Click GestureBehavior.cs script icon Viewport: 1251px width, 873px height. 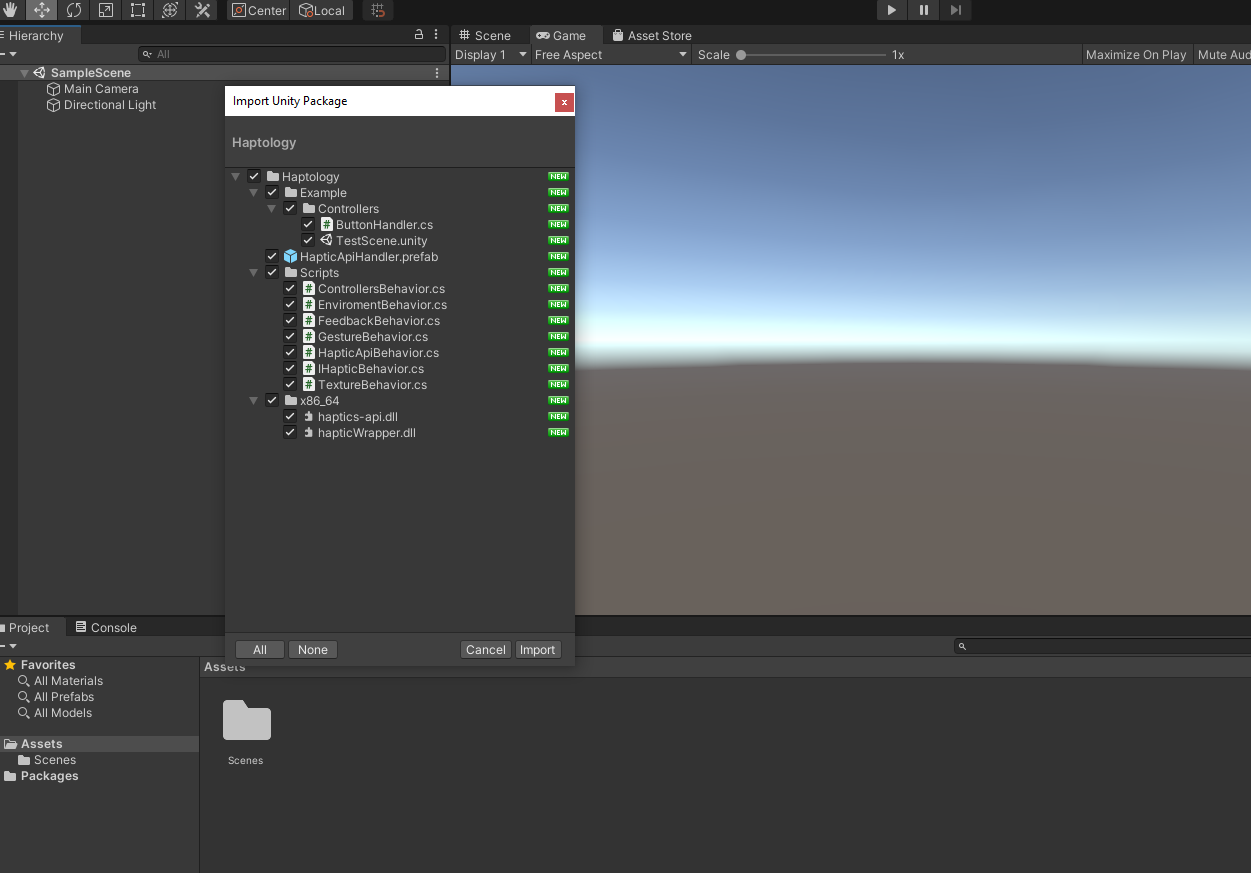309,337
